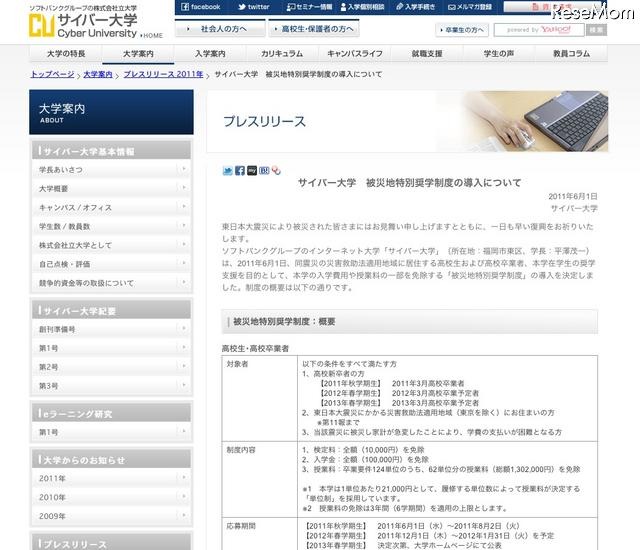Screen dimensions: 640x550
Task: Go to the 社会人の方へ page
Action: click(x=220, y=29)
